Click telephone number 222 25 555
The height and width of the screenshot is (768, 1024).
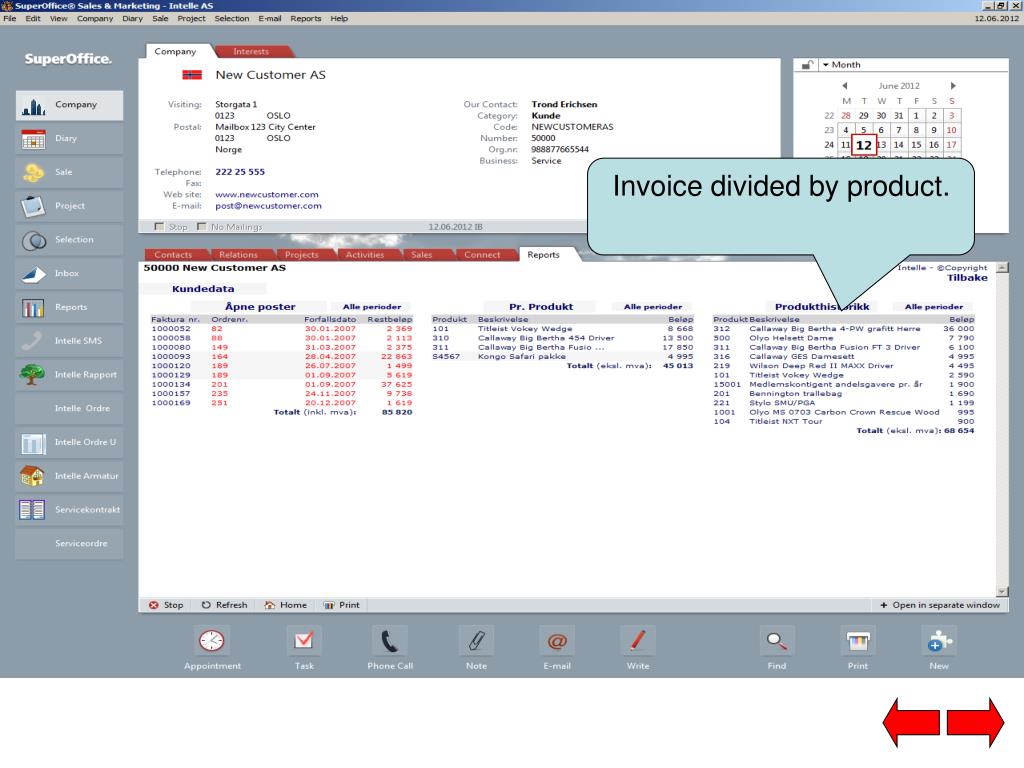click(x=240, y=172)
